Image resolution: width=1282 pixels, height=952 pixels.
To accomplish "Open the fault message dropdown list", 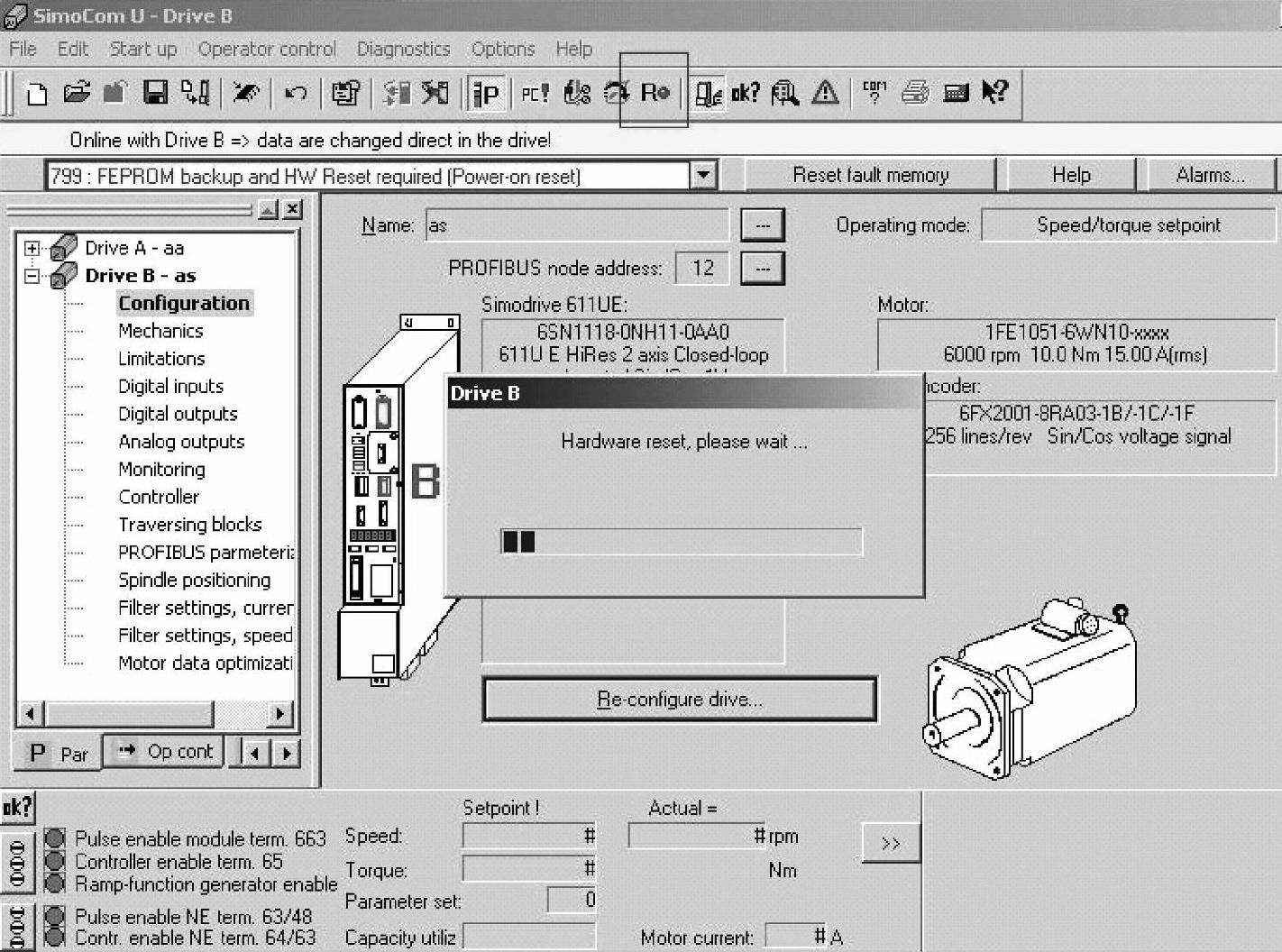I will [x=704, y=175].
